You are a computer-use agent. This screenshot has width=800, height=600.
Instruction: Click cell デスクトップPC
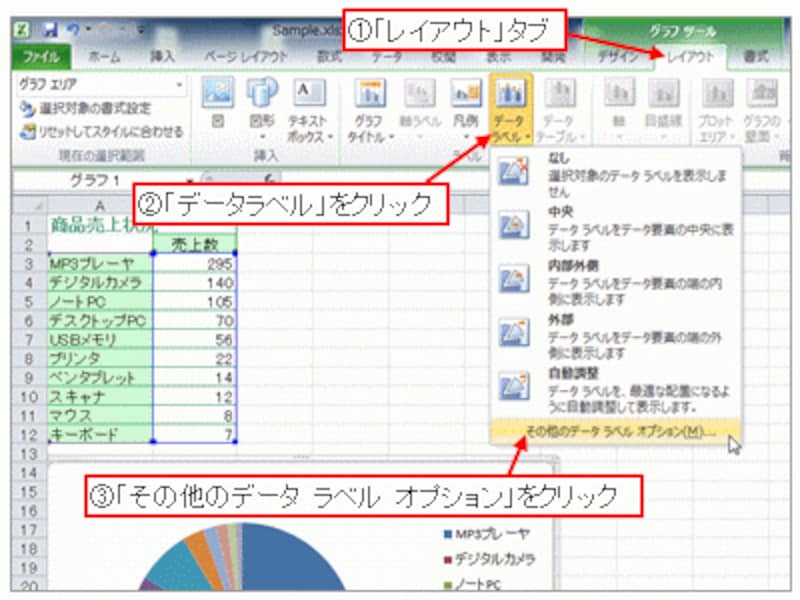(101, 320)
